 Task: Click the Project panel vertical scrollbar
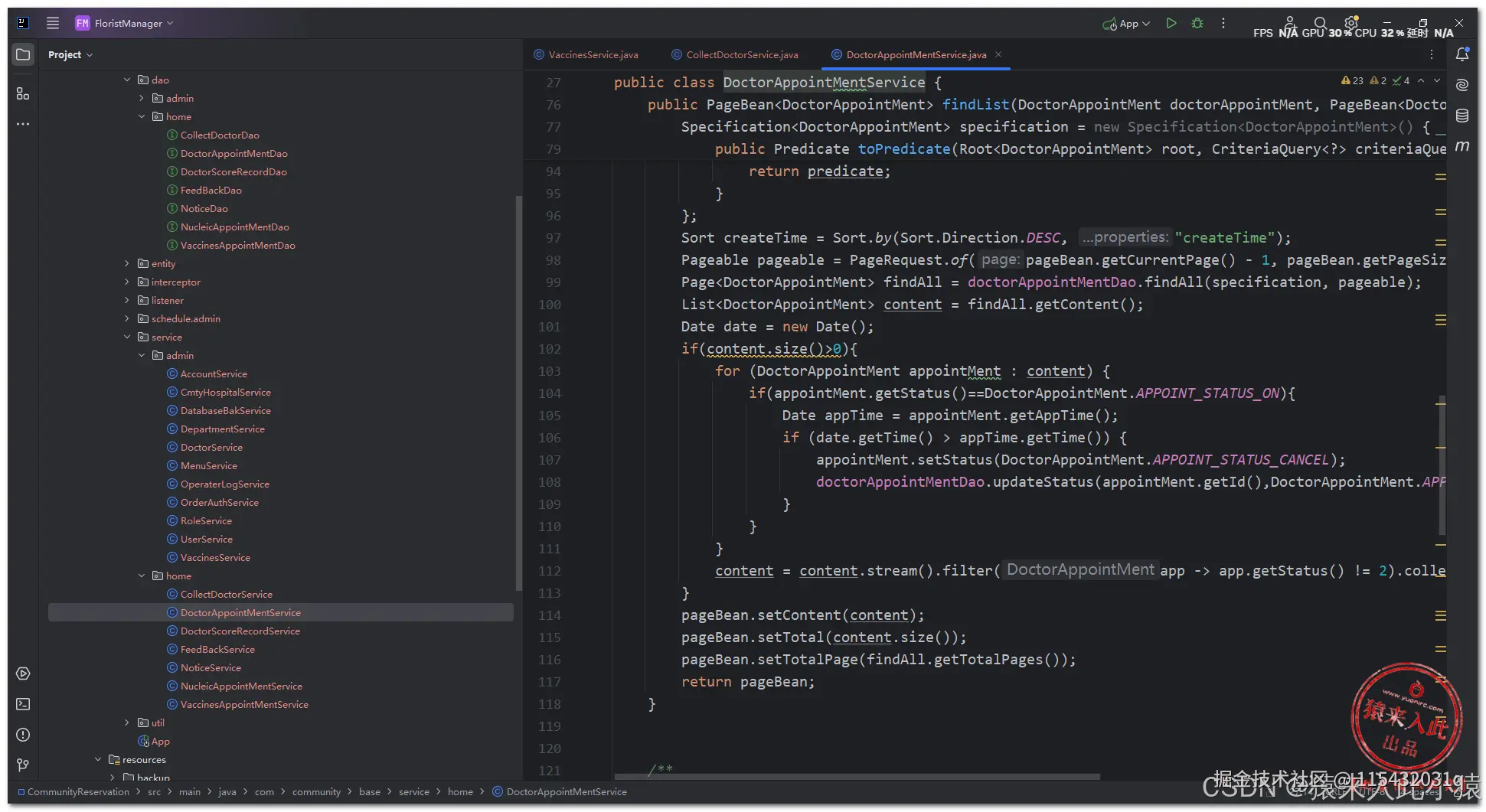518,393
